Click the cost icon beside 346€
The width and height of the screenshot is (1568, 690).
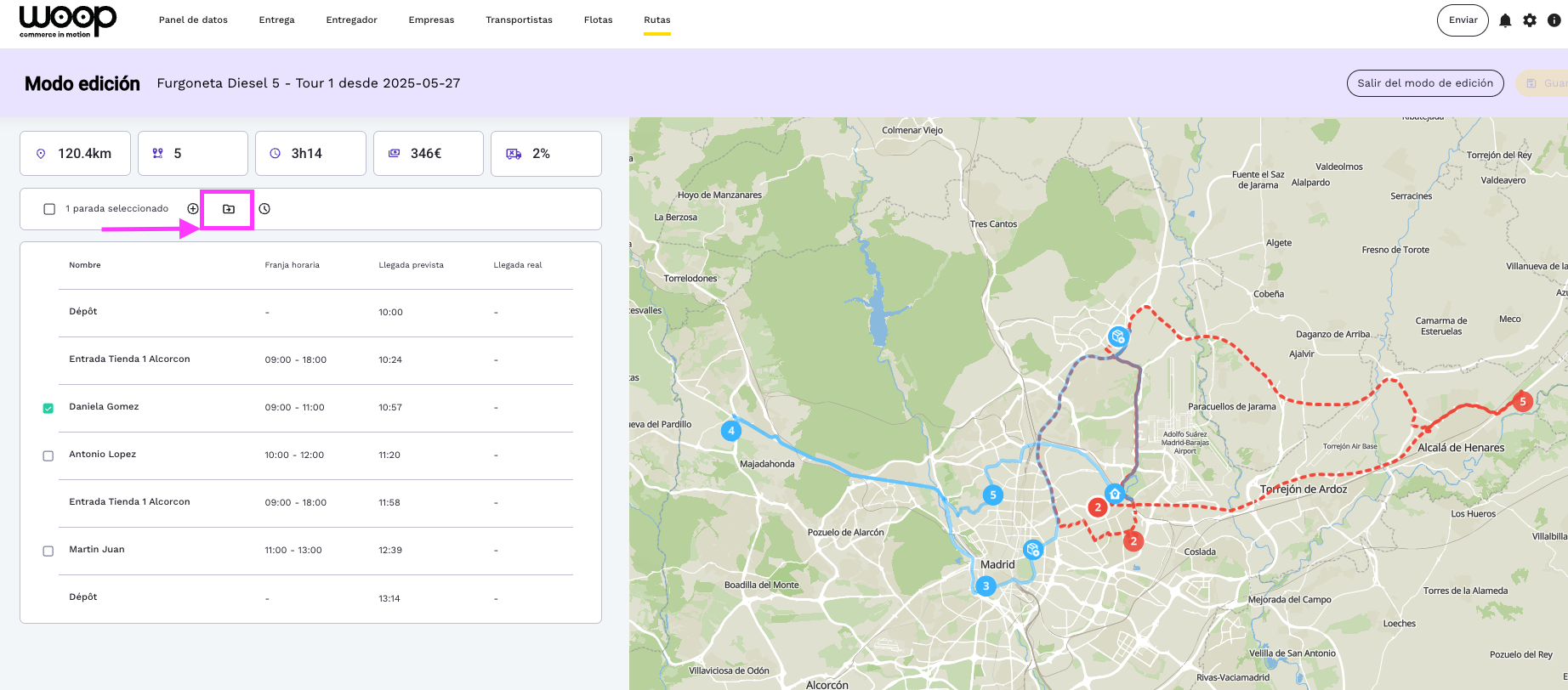coord(394,154)
